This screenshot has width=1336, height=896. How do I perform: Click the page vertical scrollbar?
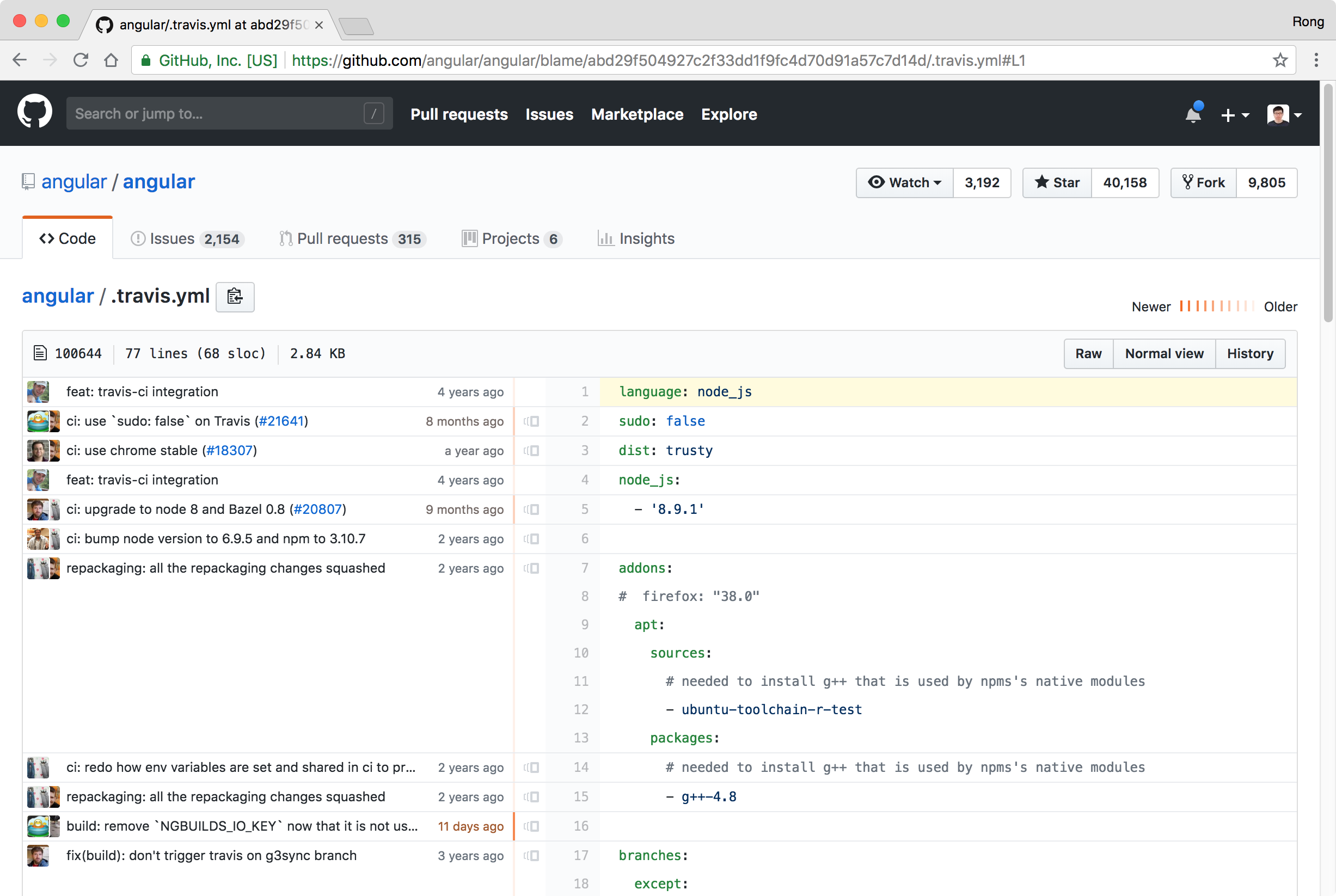click(1328, 204)
